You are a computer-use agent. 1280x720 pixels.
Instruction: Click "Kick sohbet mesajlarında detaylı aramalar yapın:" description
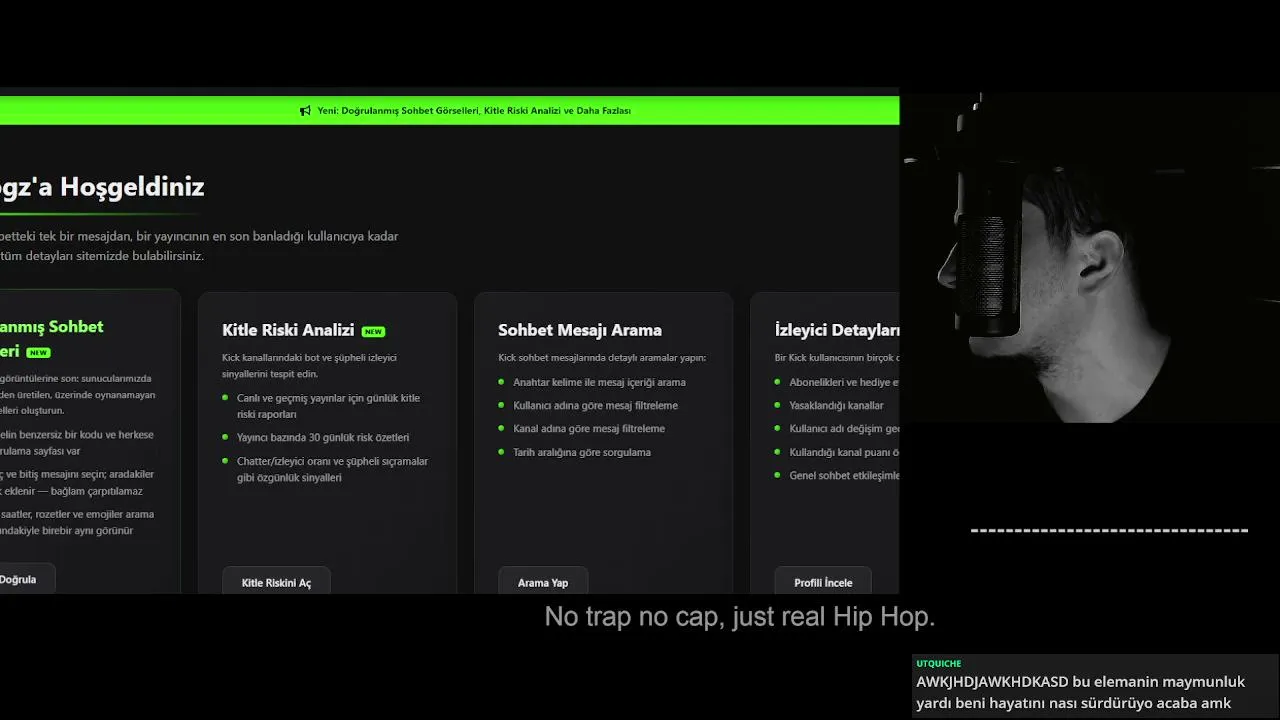[602, 358]
